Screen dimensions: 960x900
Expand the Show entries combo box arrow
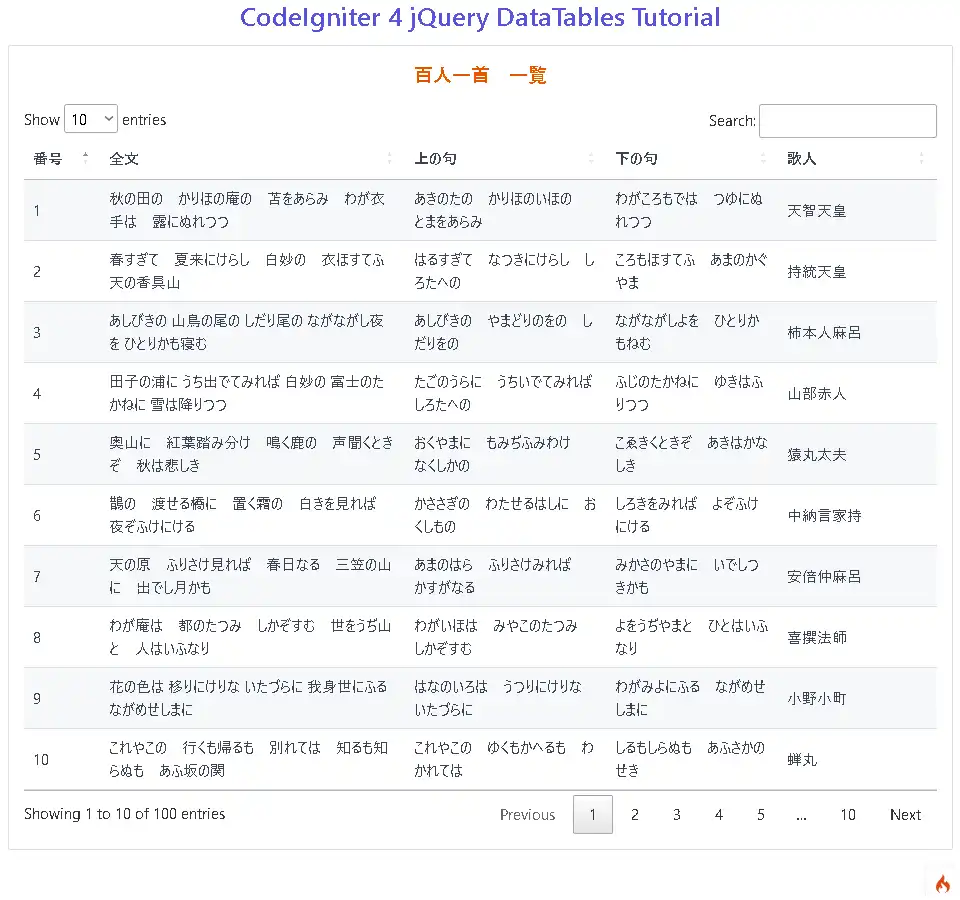107,118
